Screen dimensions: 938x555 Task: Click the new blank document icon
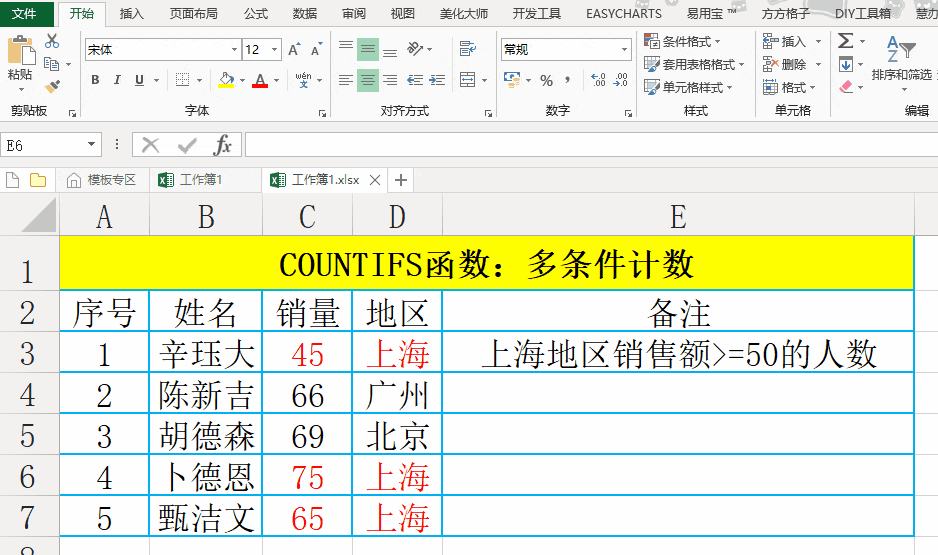13,179
